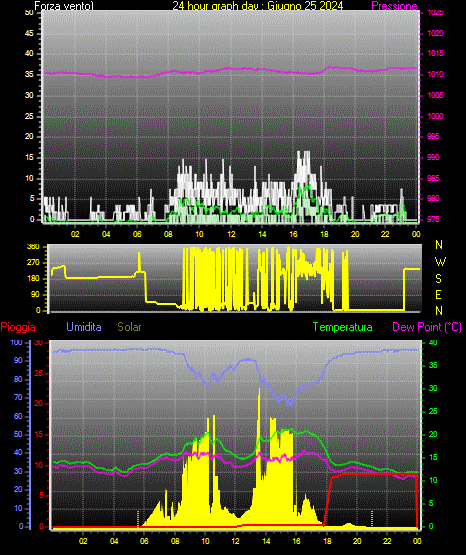Click the 1010 pressure axis value
Image resolution: width=466 pixels, height=555 pixels.
[x=435, y=74]
